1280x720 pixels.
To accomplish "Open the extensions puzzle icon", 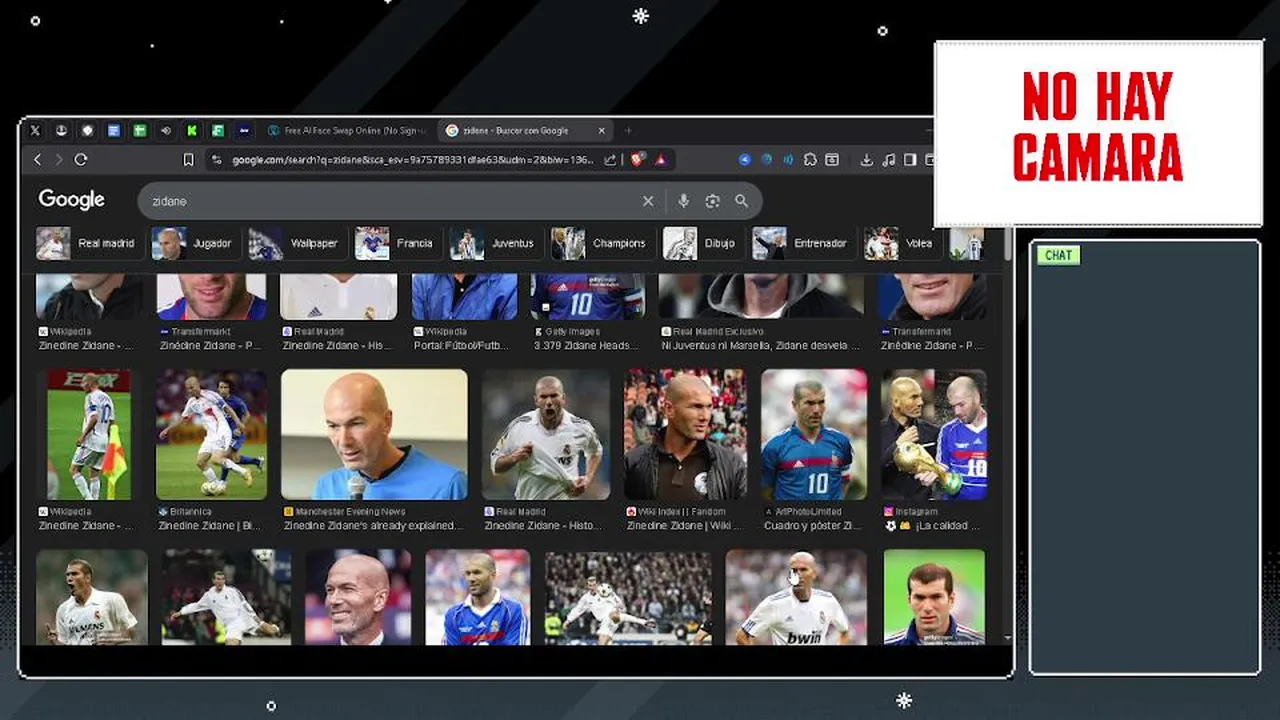I will [810, 160].
